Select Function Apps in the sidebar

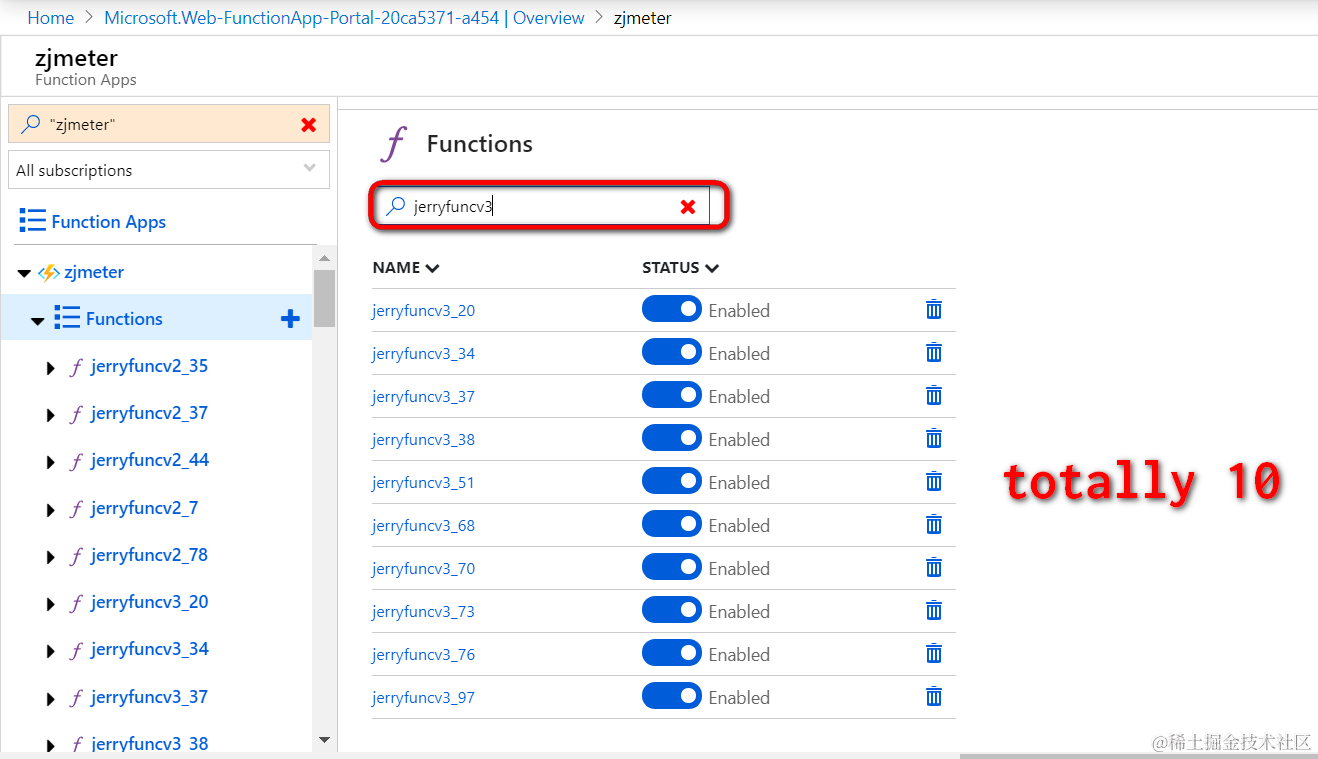tap(108, 222)
